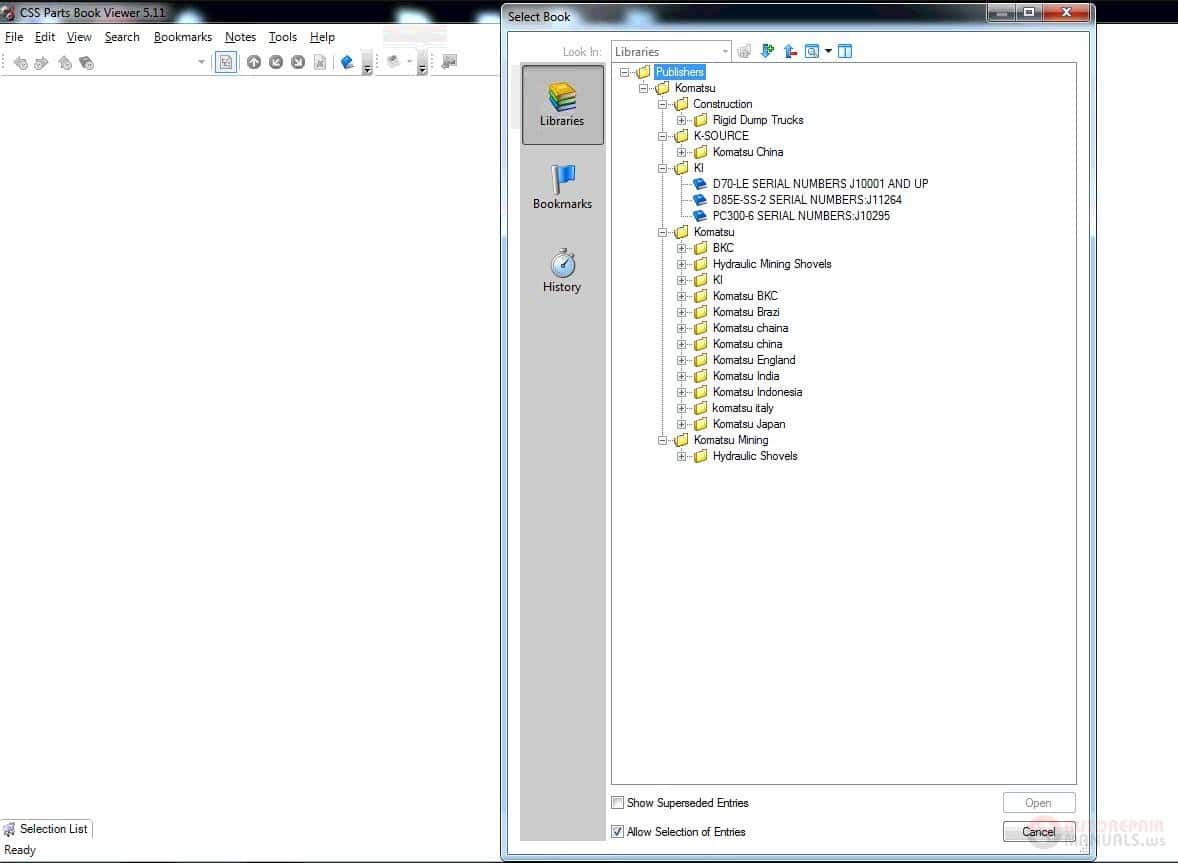This screenshot has height=863, width=1178.
Task: Click the expand-all icon with green plus
Action: [767, 51]
